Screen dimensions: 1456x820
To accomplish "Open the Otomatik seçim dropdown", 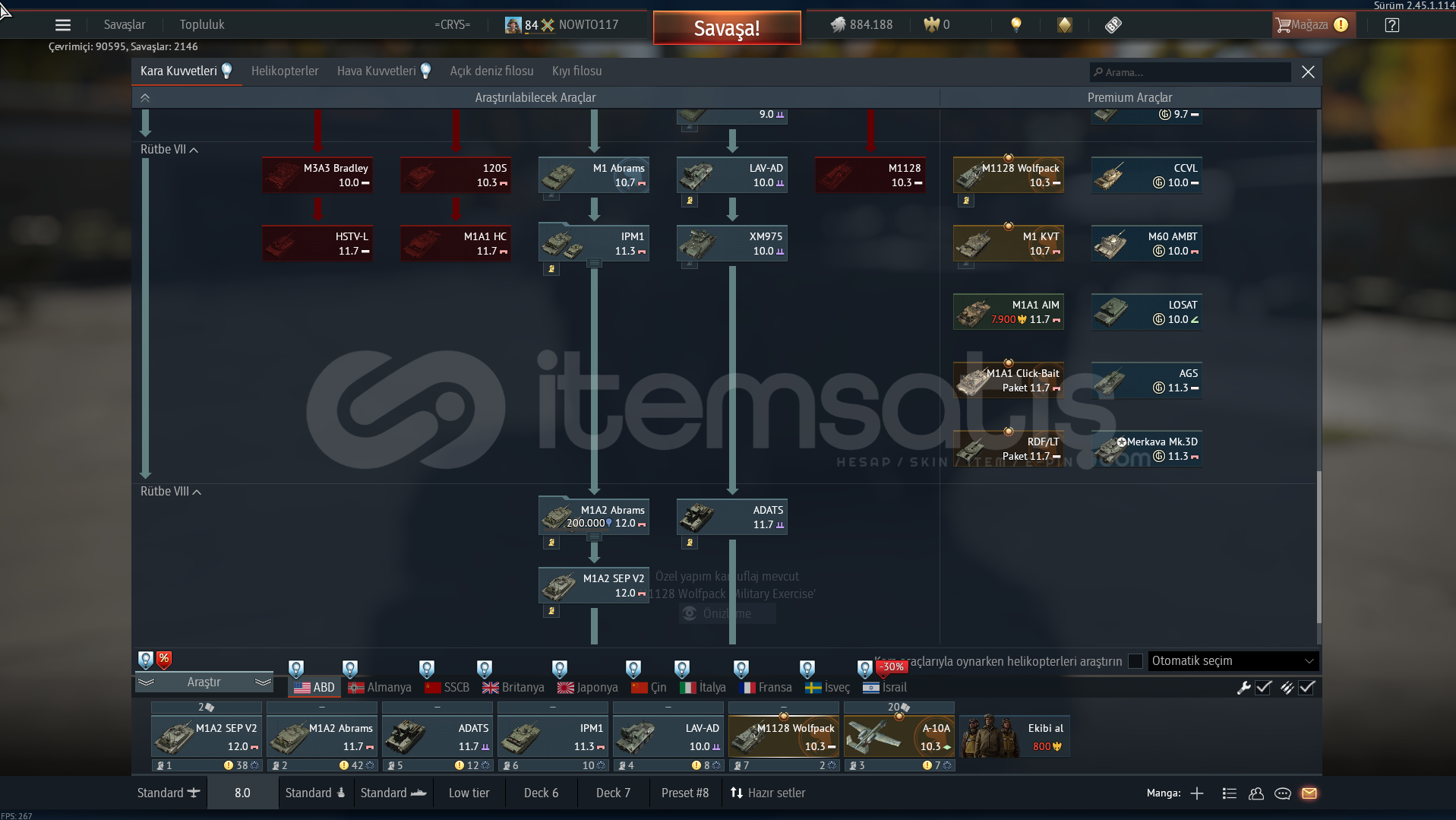I will point(1233,660).
